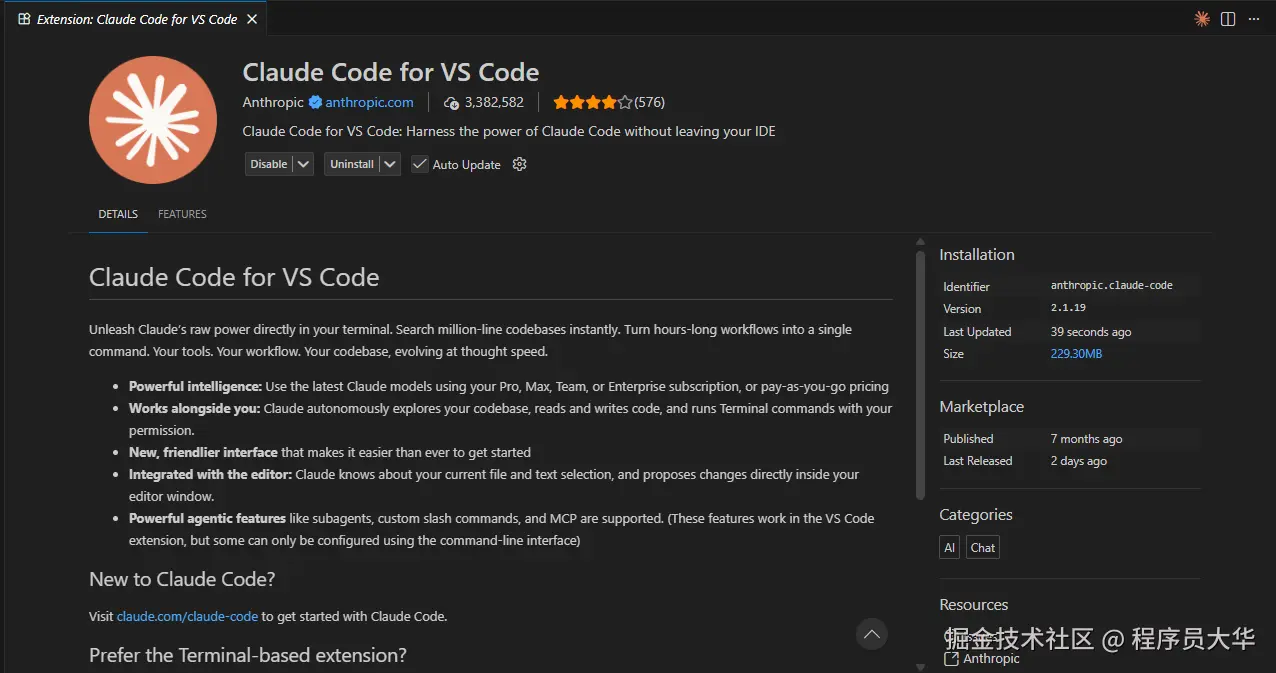Click the verified publisher badge icon

(315, 102)
